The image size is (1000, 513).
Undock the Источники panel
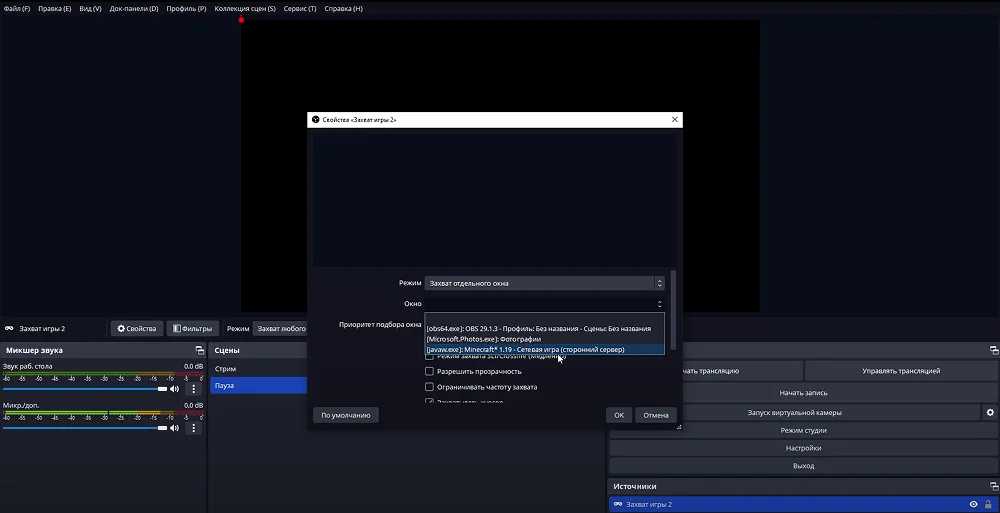click(x=993, y=487)
